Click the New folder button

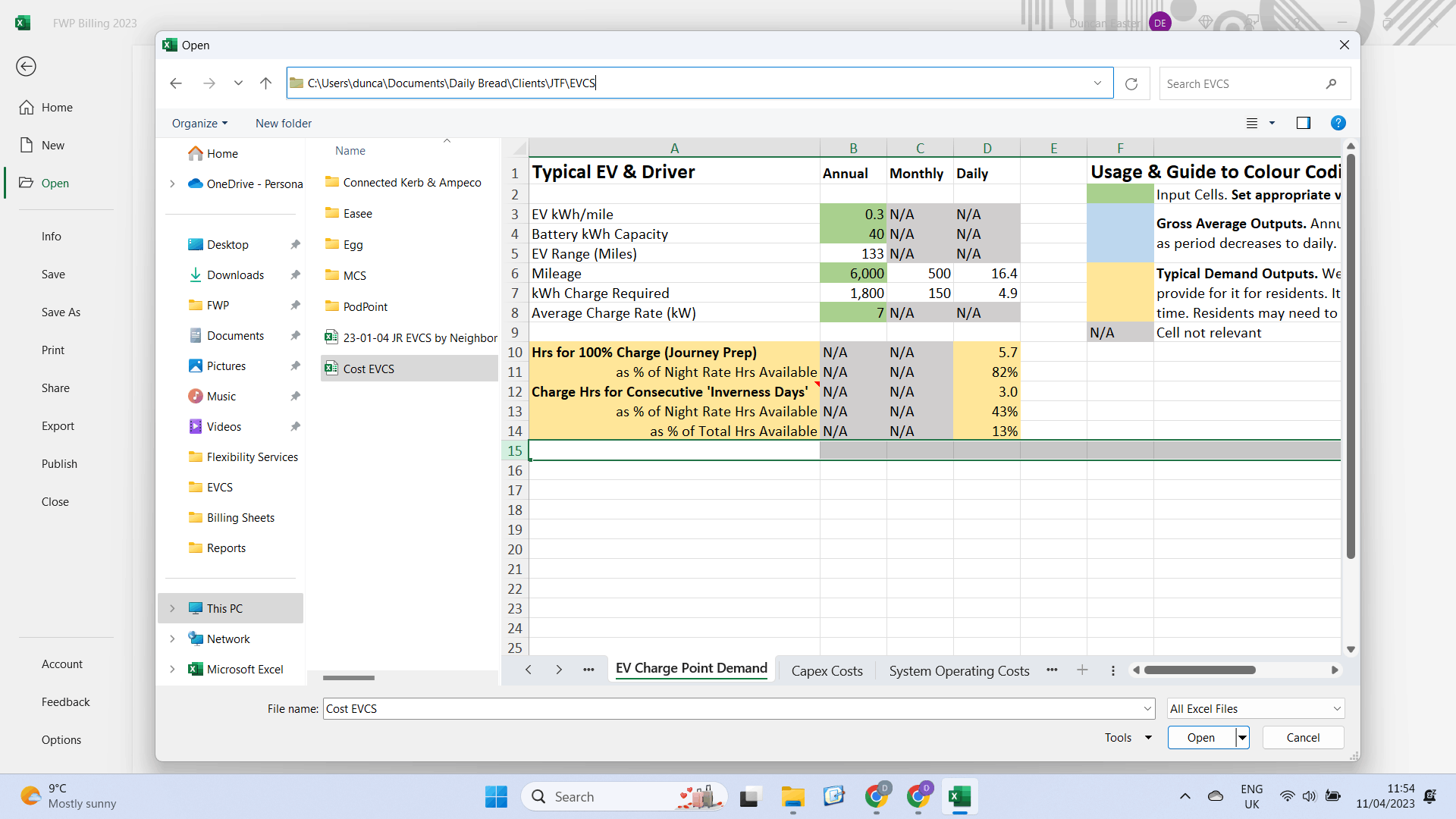(284, 124)
